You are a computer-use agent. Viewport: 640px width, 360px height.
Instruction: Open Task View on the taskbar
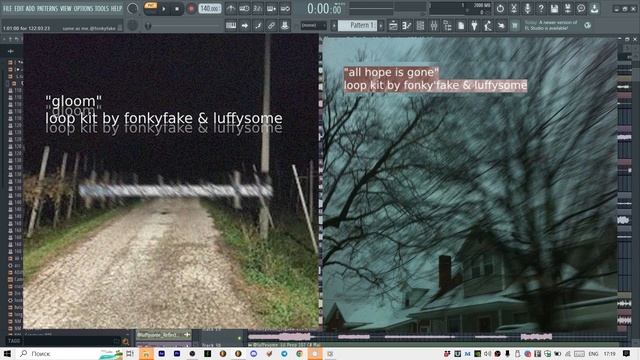(x=130, y=353)
